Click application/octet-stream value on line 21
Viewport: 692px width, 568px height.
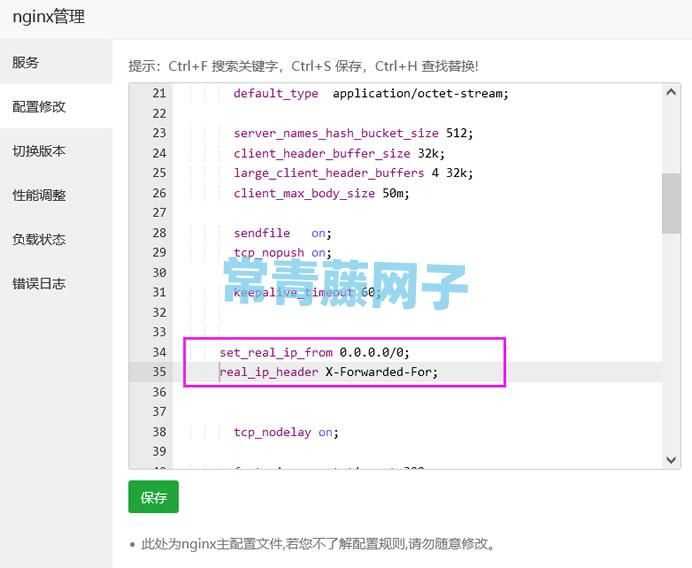(417, 94)
